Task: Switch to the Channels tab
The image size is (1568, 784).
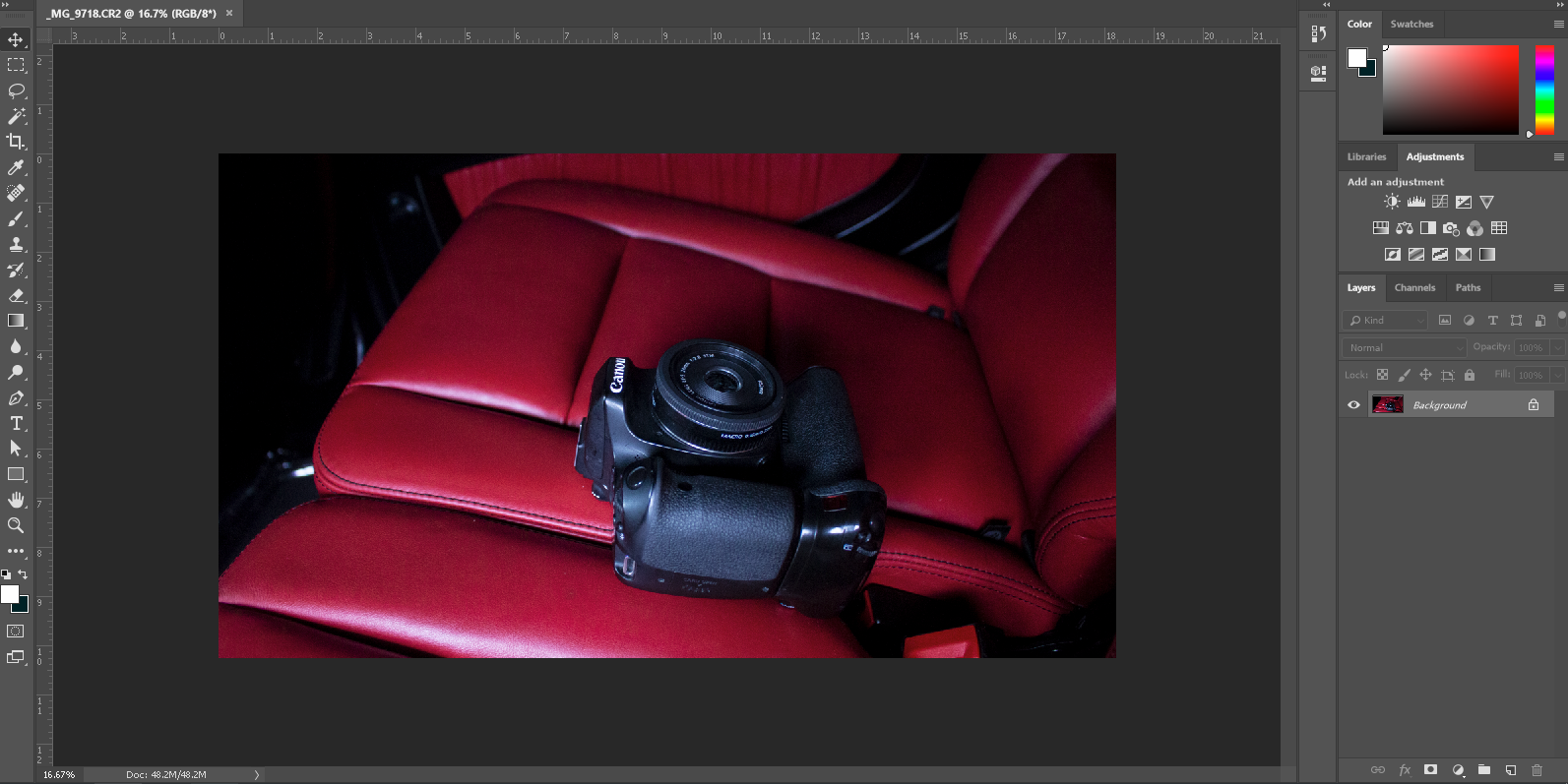Action: [1414, 288]
